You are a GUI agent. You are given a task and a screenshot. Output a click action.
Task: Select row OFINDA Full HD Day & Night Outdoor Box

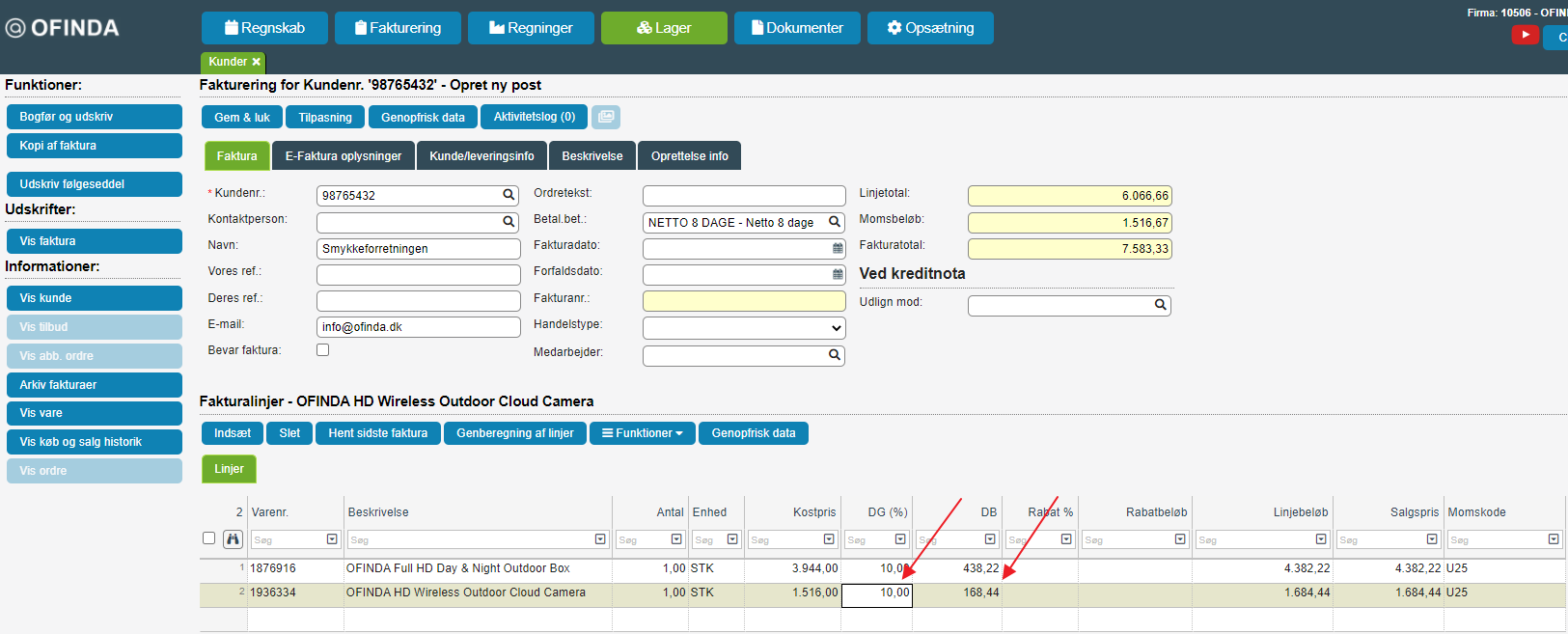tap(882, 568)
